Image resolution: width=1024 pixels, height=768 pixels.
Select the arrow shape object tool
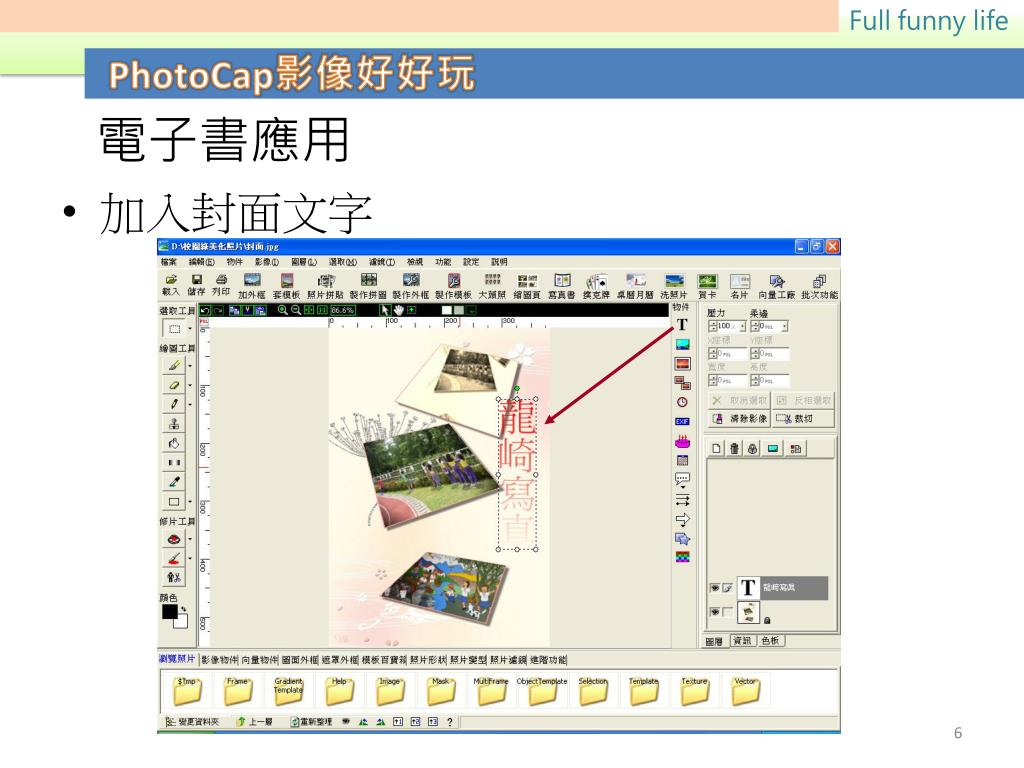pyautogui.click(x=682, y=520)
